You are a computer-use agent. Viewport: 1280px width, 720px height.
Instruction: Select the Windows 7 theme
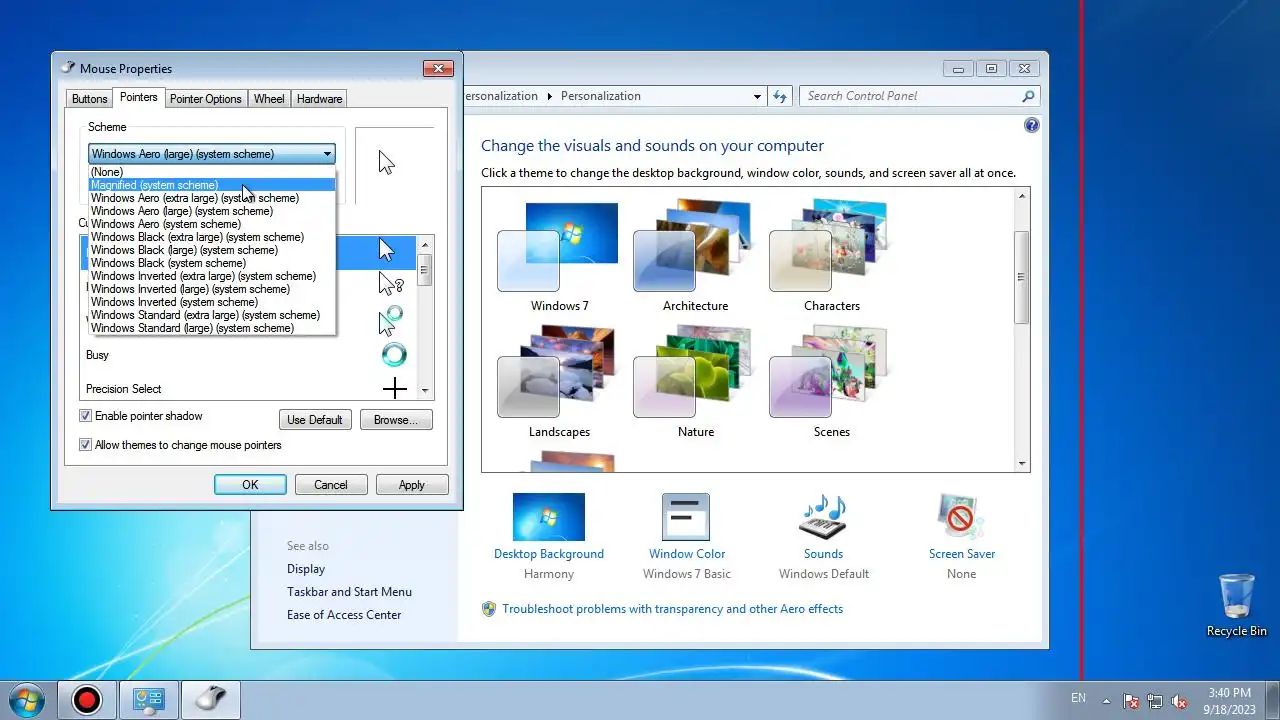click(559, 256)
